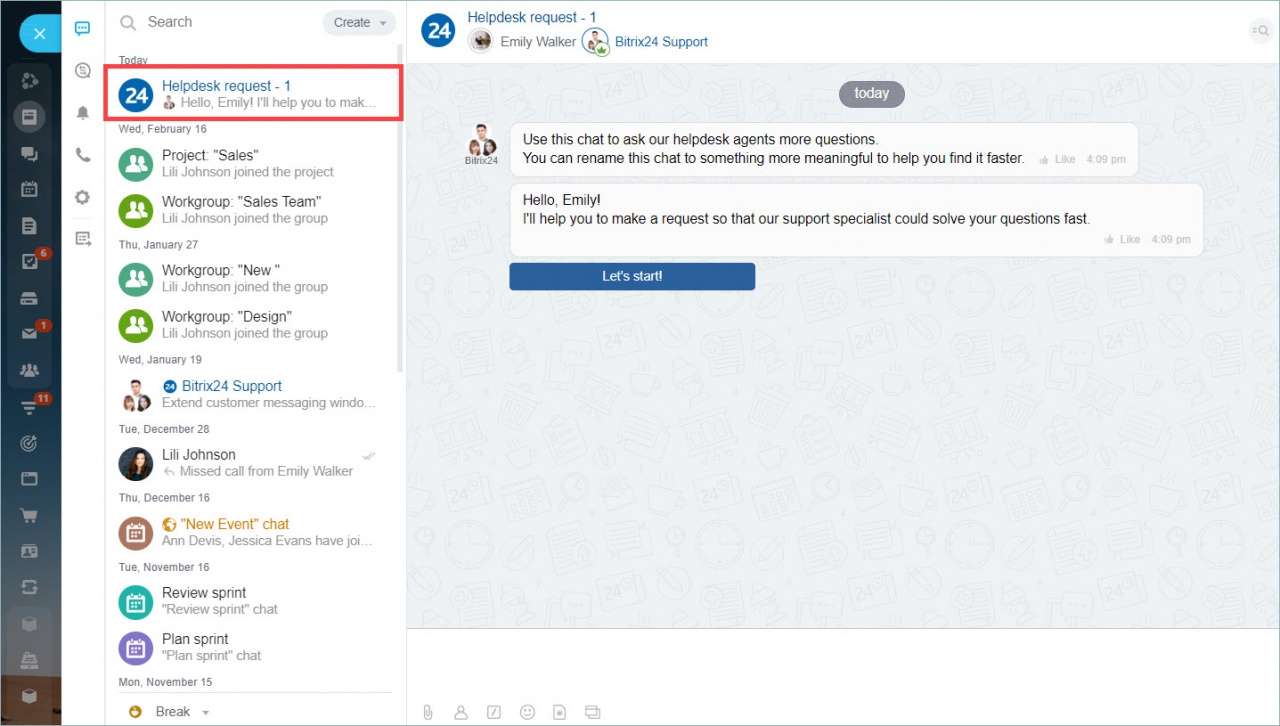Open the notifications bell icon
Viewport: 1280px width, 726px height.
(83, 113)
